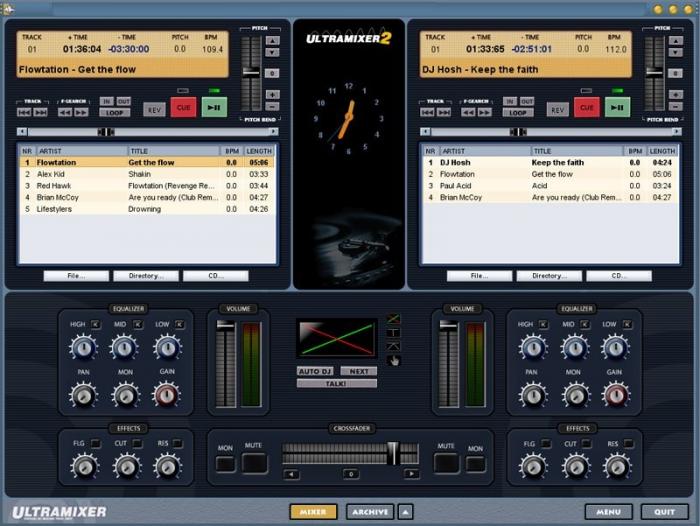The height and width of the screenshot is (526, 700).
Task: Select Paul Acid track in right playlist
Action: click(550, 186)
